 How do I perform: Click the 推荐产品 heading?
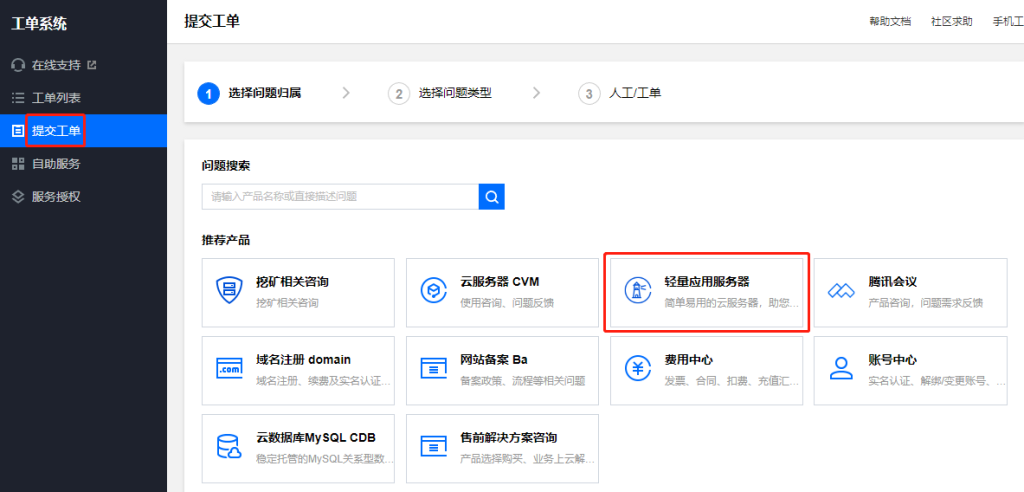[226, 240]
